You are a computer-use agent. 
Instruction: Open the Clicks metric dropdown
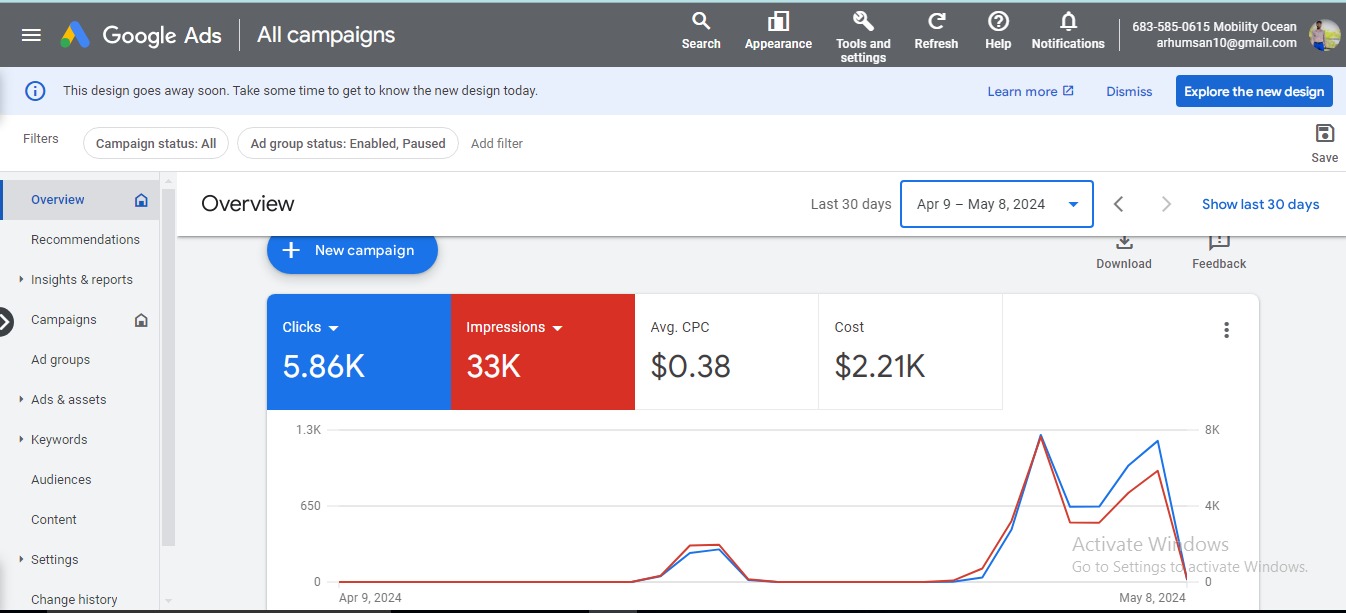click(334, 328)
